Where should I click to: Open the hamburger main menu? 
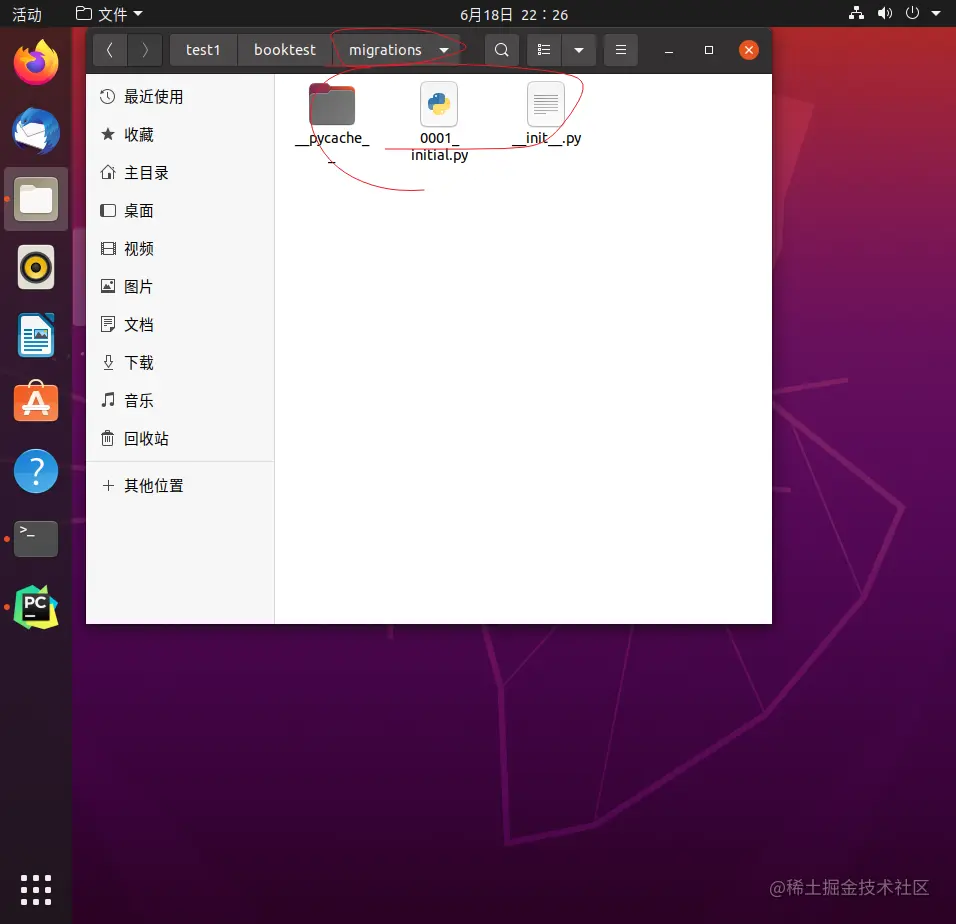(621, 50)
